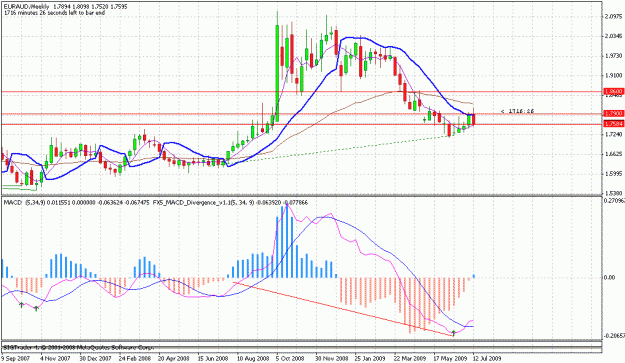
Task: Select the 1.6625 price scale label
Action: (613, 154)
